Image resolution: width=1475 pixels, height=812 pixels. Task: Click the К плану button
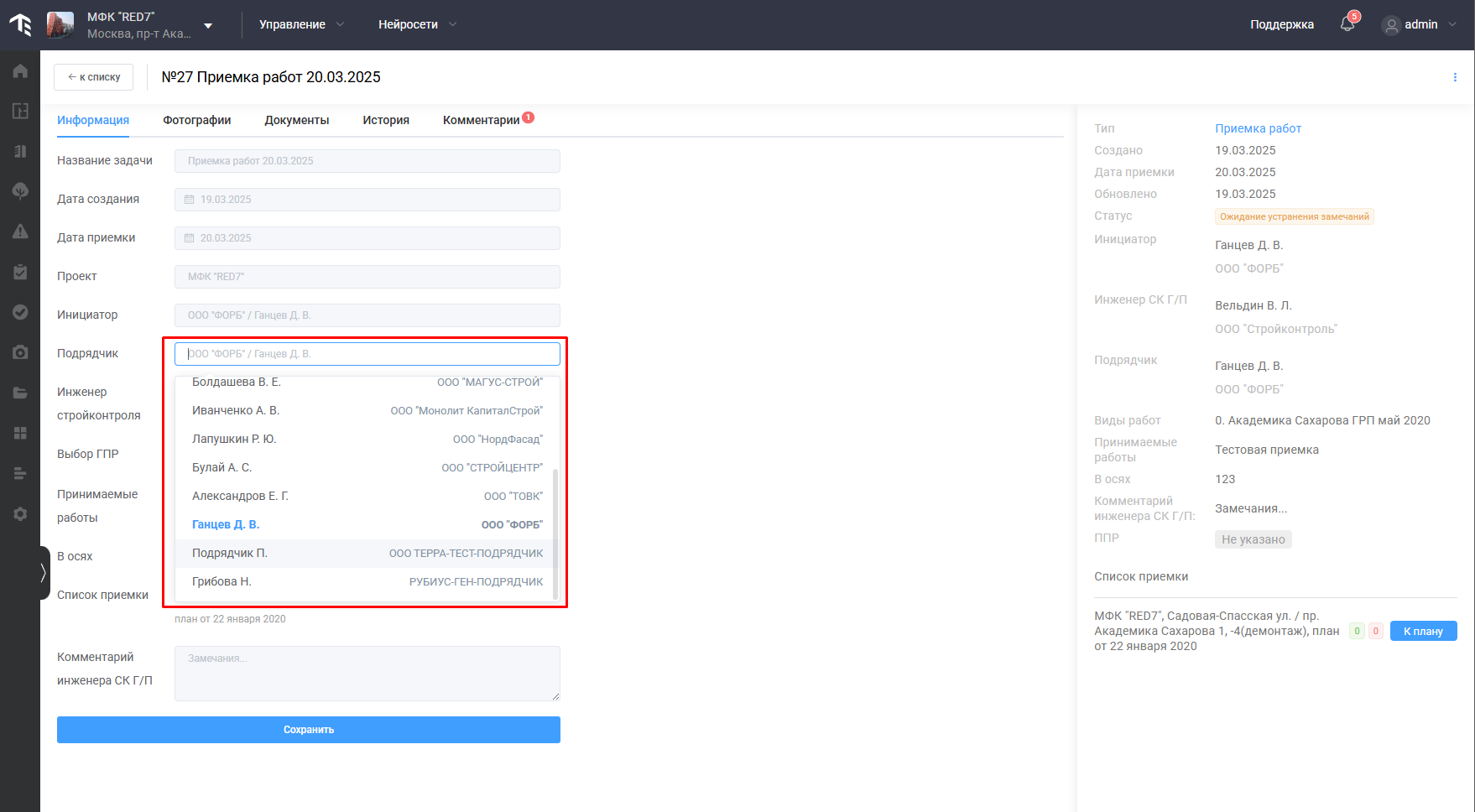click(x=1423, y=631)
